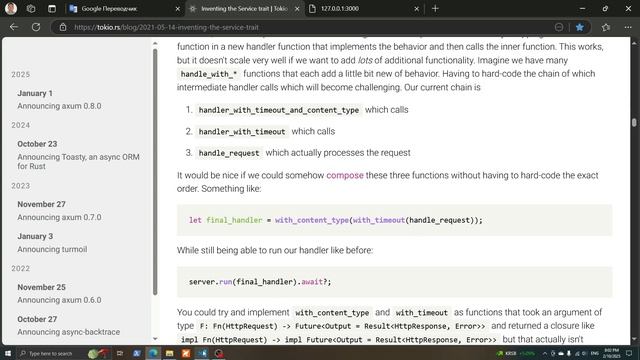Open the browser profile avatar
640x360 pixels.
coord(11,8)
